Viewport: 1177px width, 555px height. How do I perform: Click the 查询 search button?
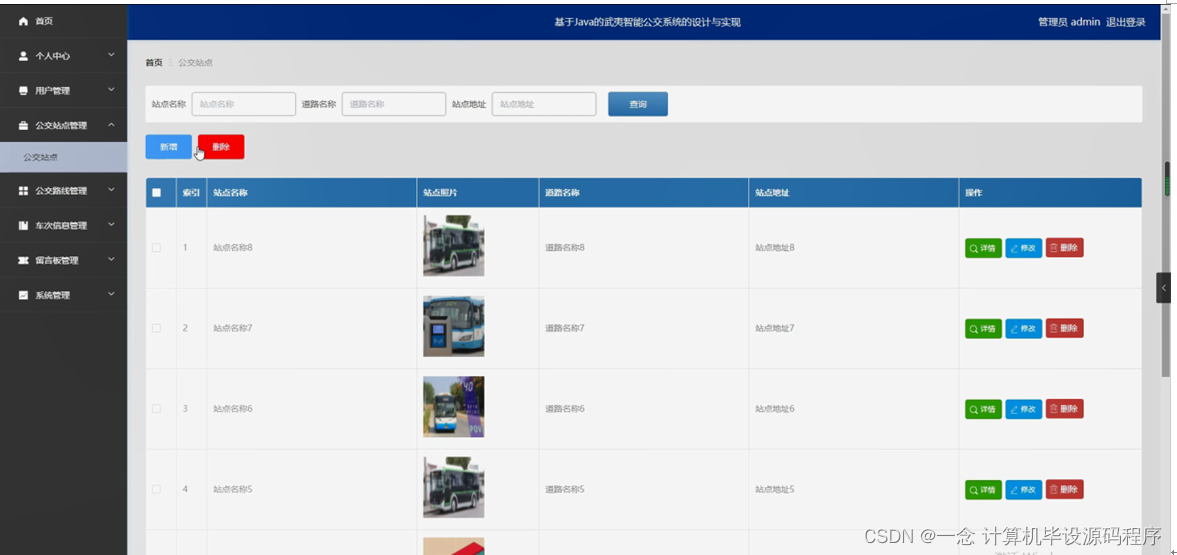pyautogui.click(x=637, y=104)
